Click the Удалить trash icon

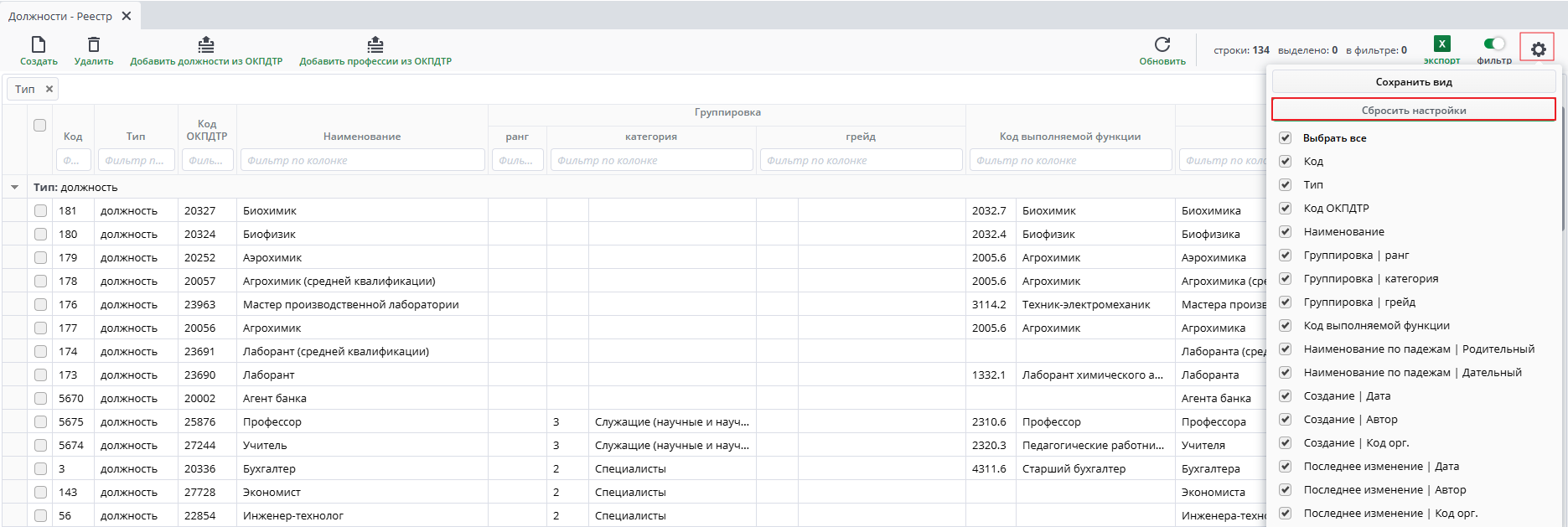[x=94, y=45]
